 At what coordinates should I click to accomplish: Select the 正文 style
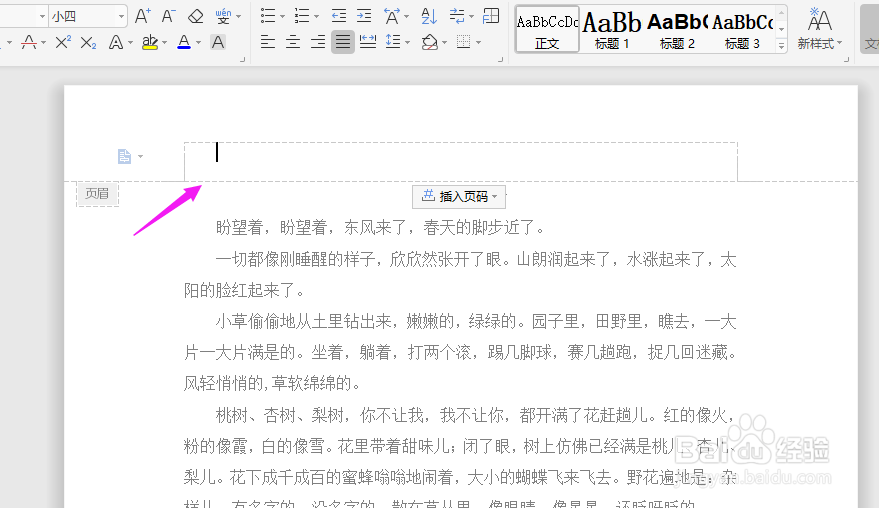click(547, 30)
